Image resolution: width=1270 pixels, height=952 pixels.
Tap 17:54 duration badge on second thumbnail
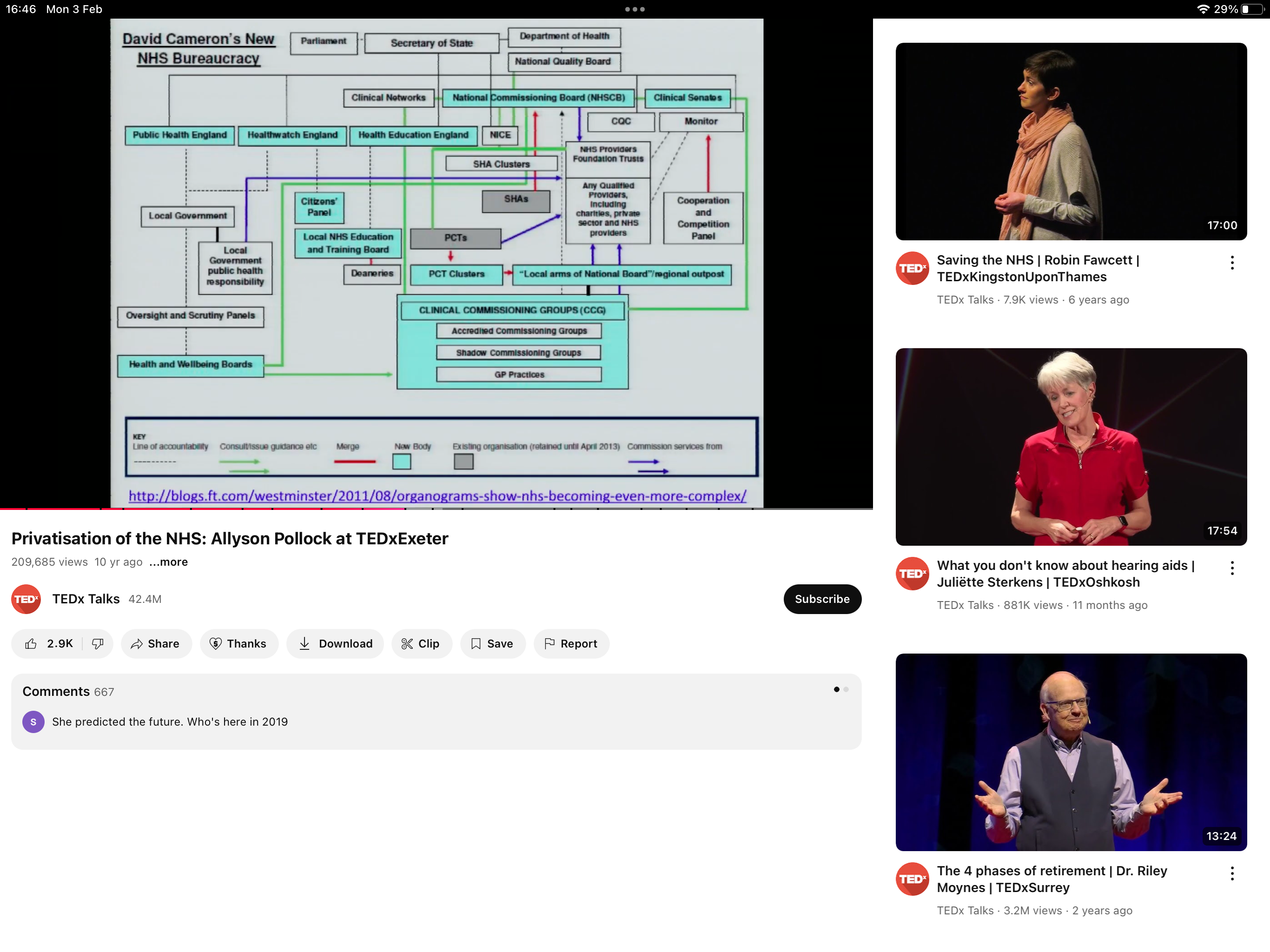pyautogui.click(x=1222, y=530)
